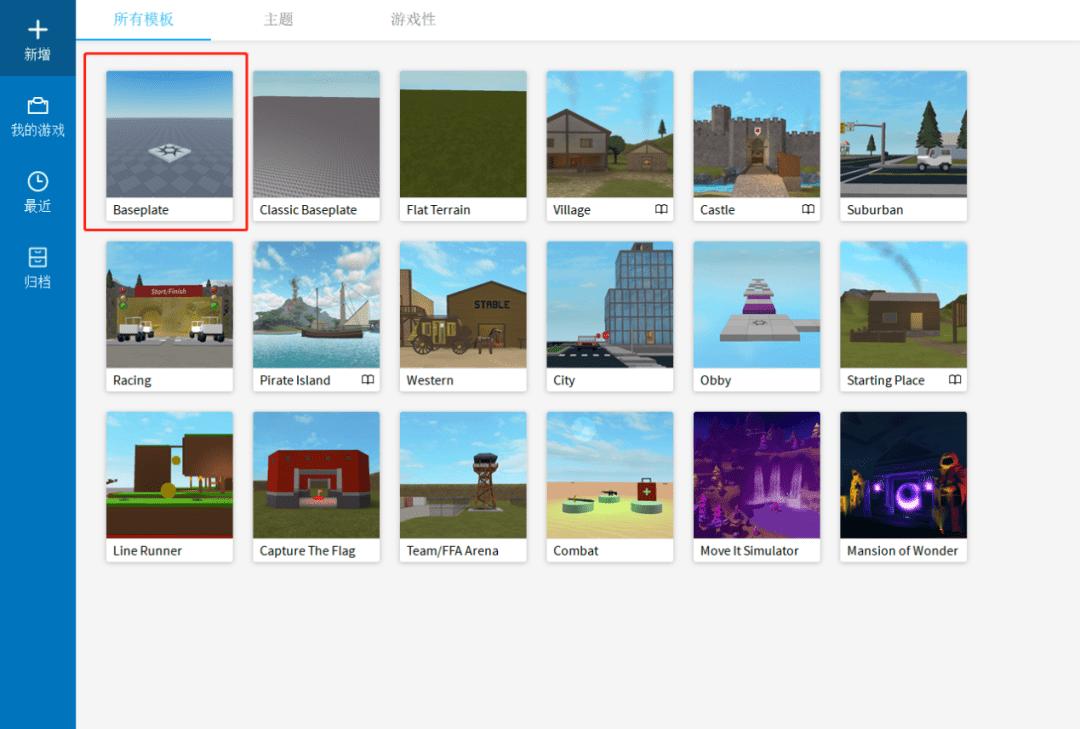Select the Move It Simulator template
This screenshot has height=729, width=1080.
[x=756, y=476]
